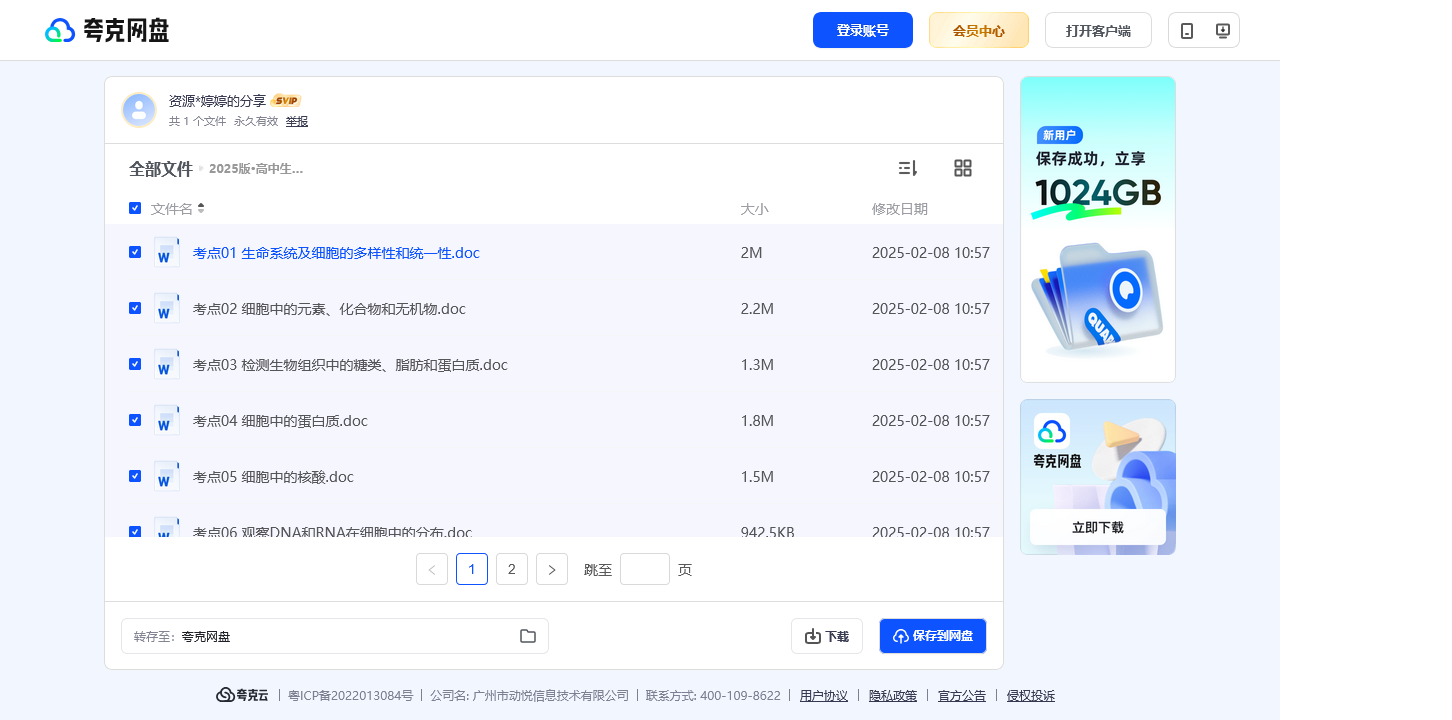Viewport: 1452px width, 720px height.
Task: Uncheck the checkbox for 考点05 file
Action: point(135,476)
